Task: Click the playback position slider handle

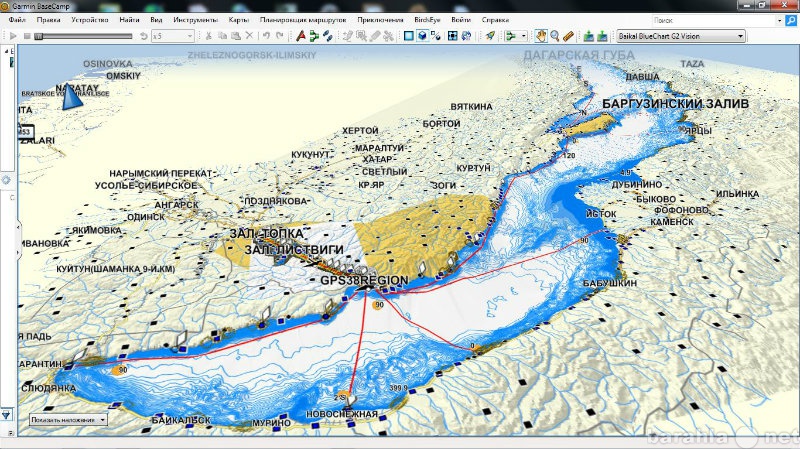Action: pos(38,36)
